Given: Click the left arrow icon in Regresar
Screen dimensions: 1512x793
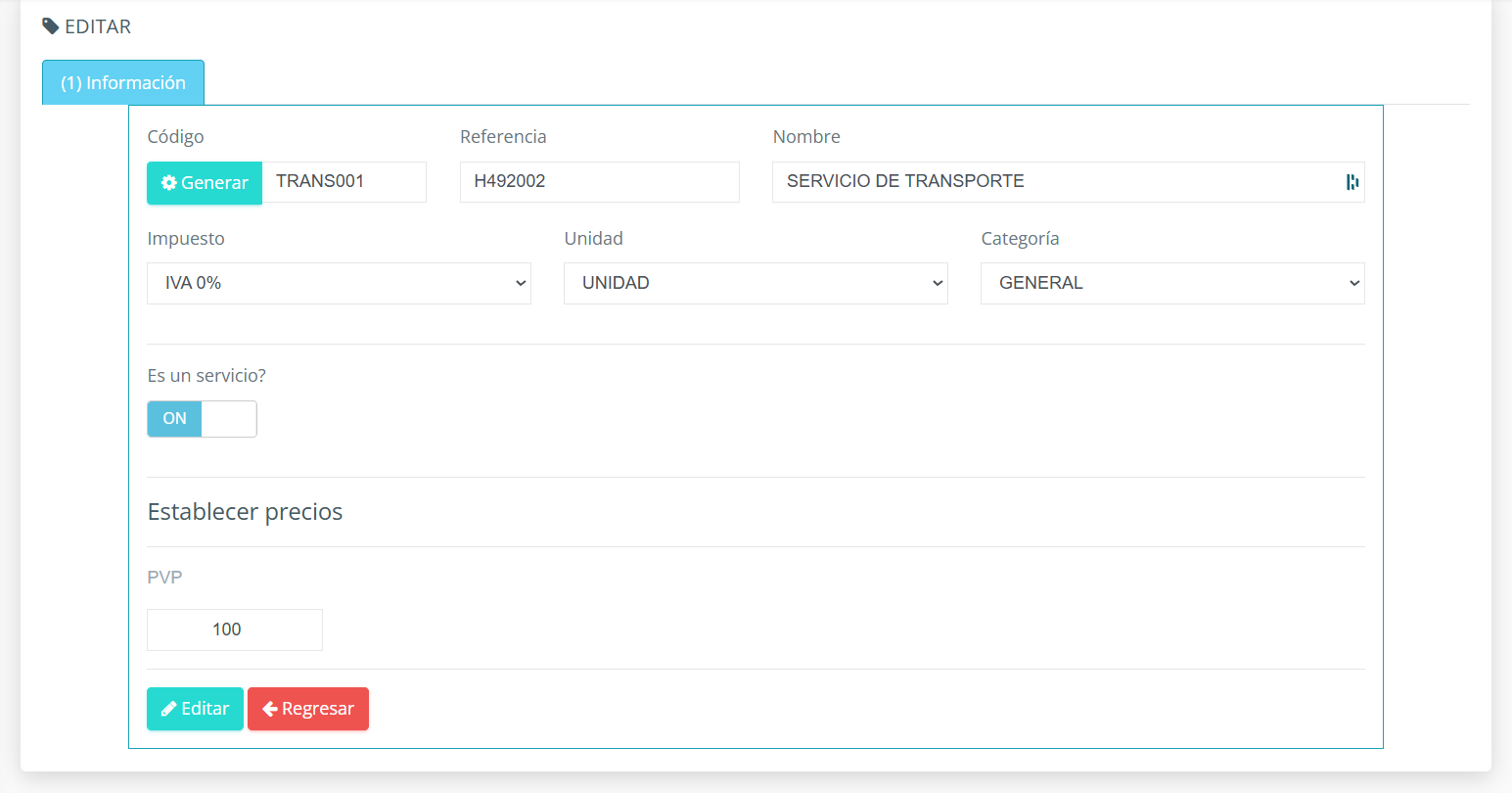Looking at the screenshot, I should click(269, 708).
